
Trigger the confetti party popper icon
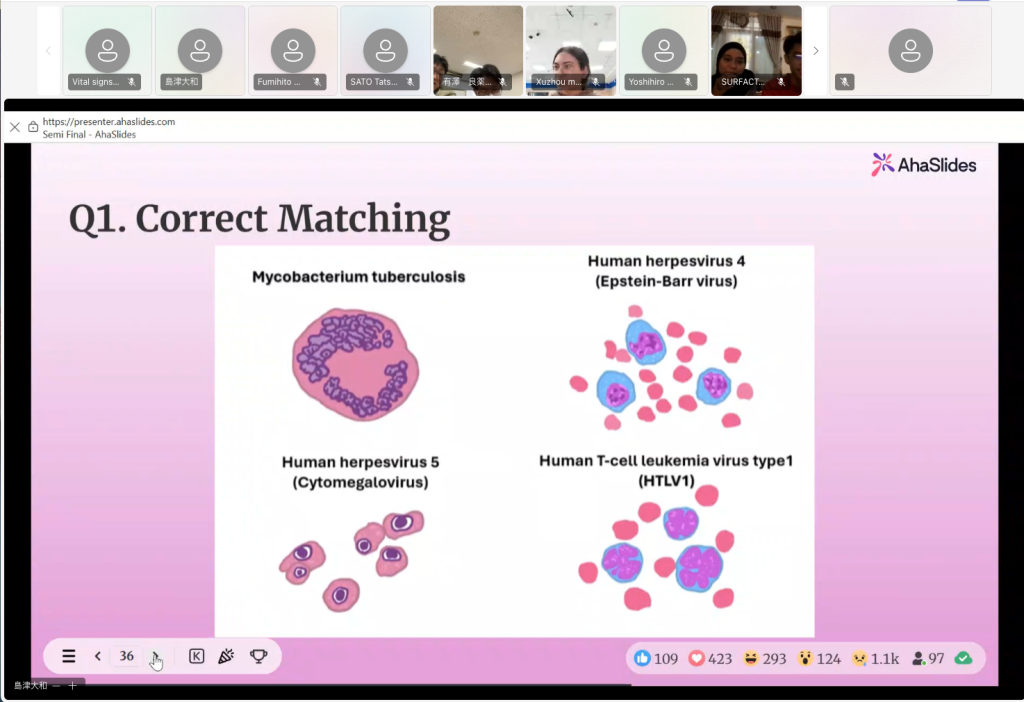[x=226, y=656]
